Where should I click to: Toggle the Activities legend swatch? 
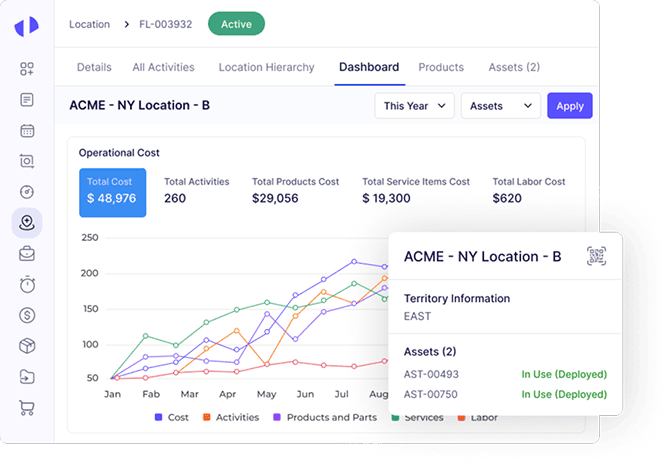click(x=206, y=417)
